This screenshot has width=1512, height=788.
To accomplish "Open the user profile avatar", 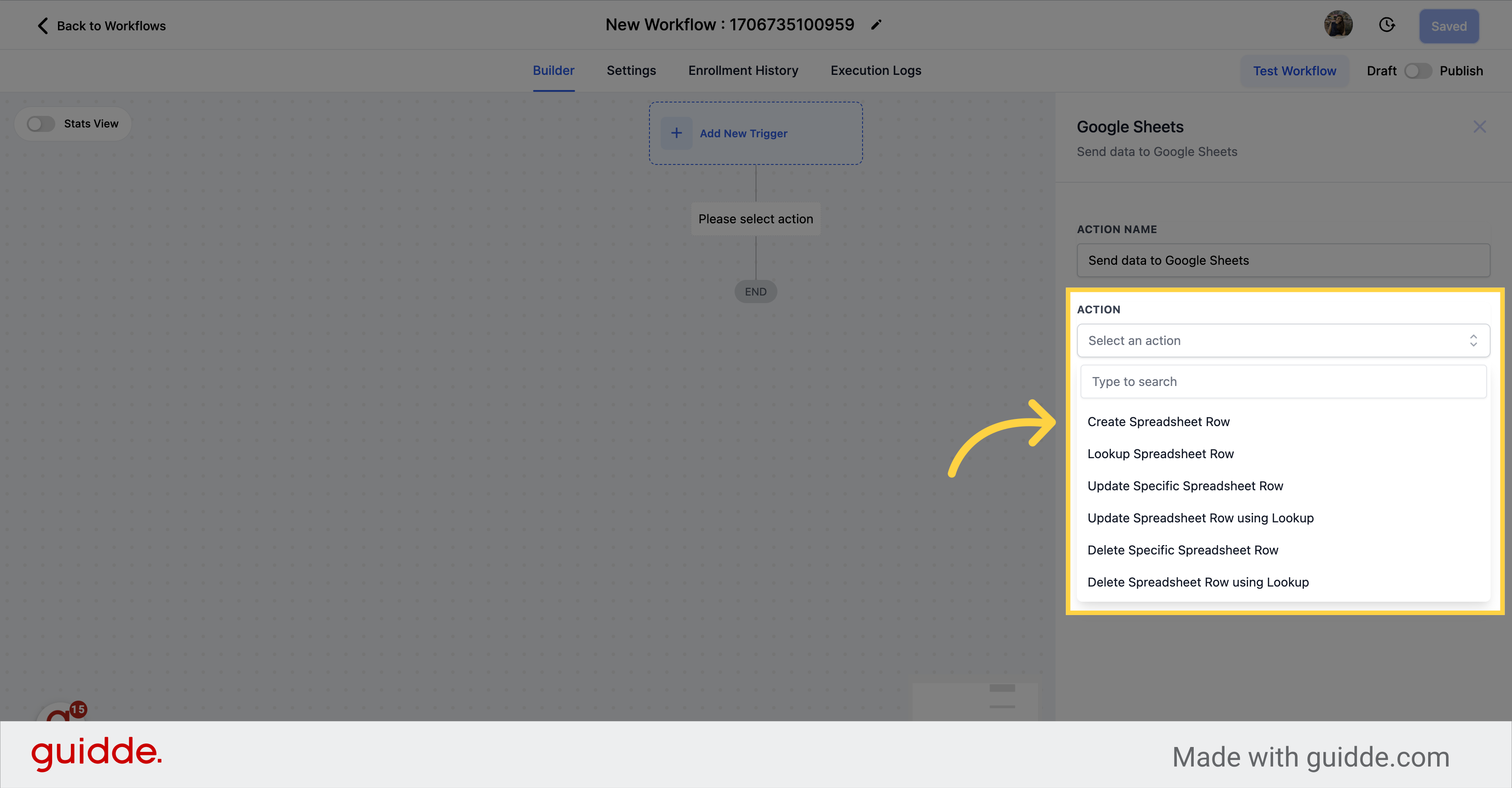I will (1338, 25).
